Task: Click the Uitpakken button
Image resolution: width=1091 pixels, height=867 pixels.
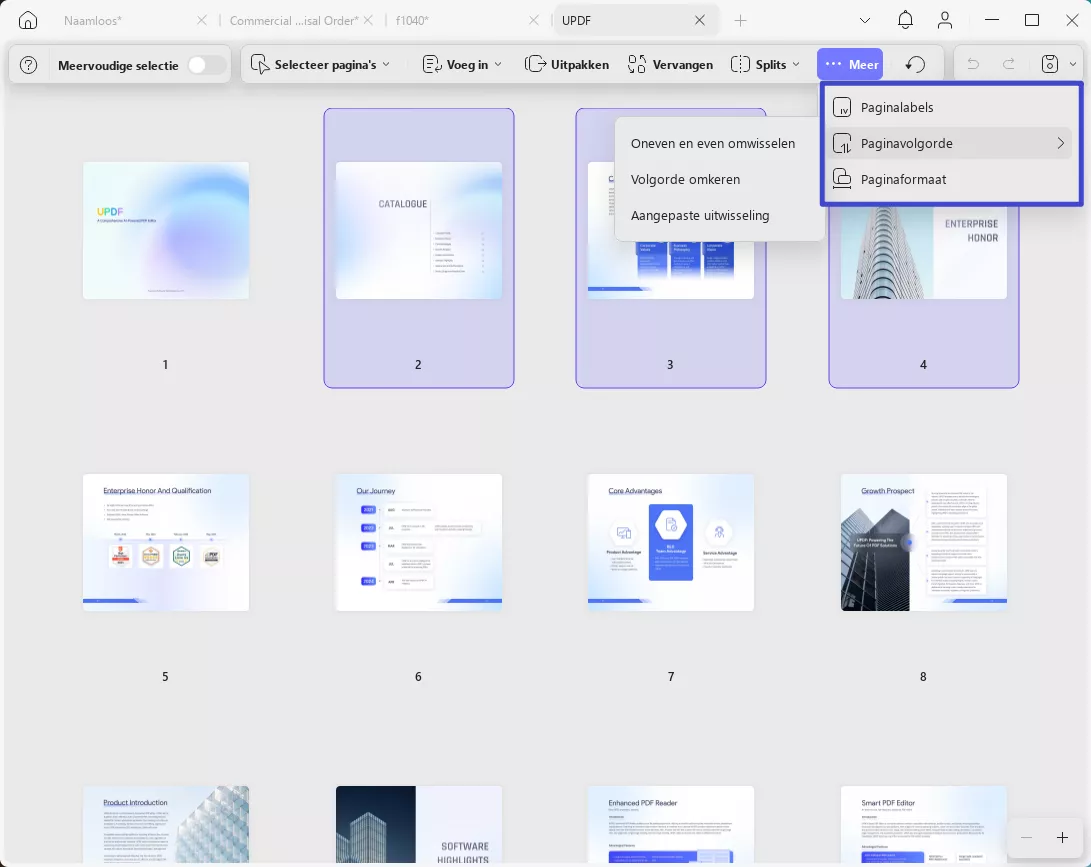Action: click(566, 65)
